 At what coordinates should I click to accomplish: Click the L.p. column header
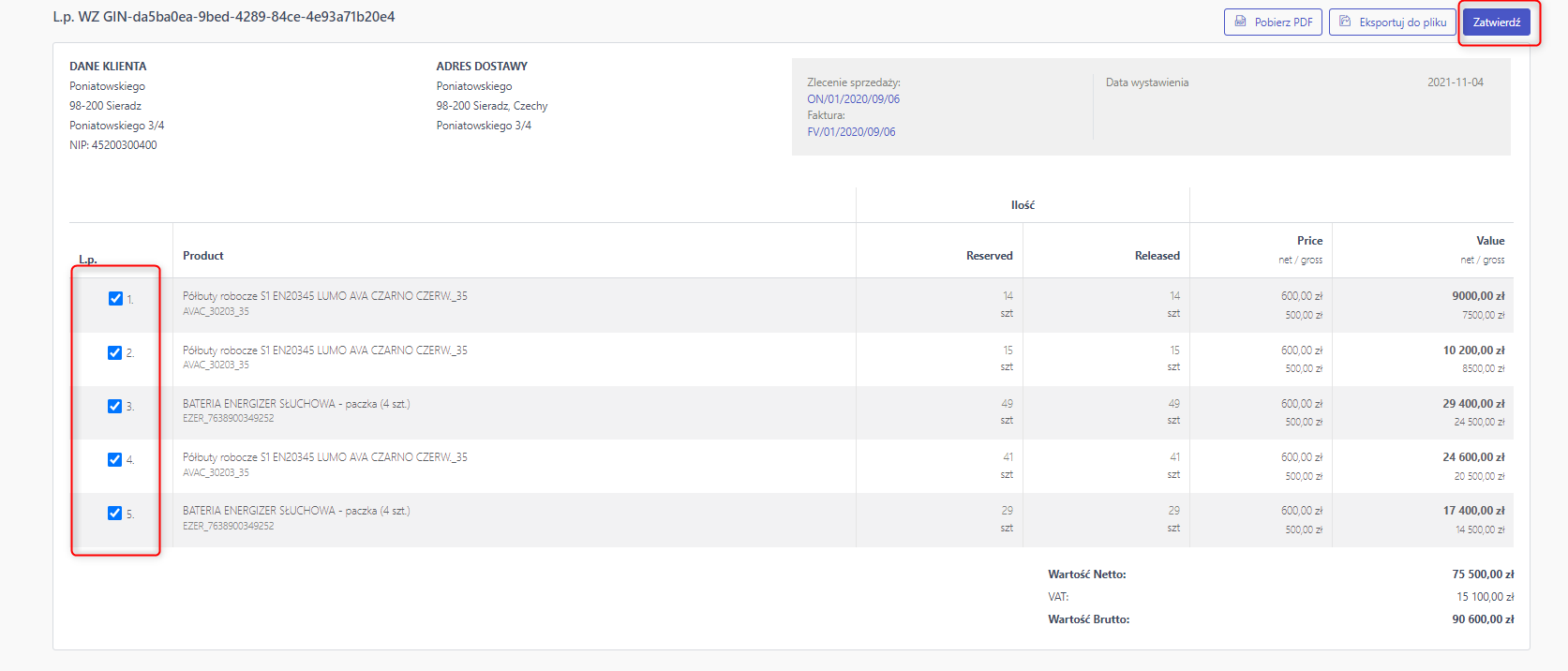pos(88,260)
